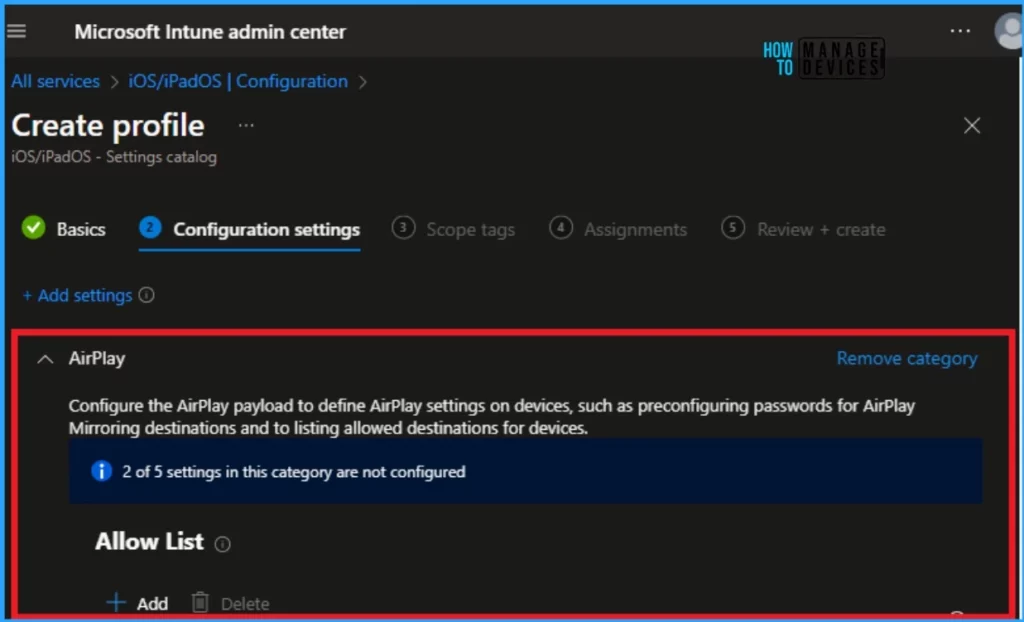Collapse the AirPlay category
The image size is (1024, 622).
tap(45, 359)
